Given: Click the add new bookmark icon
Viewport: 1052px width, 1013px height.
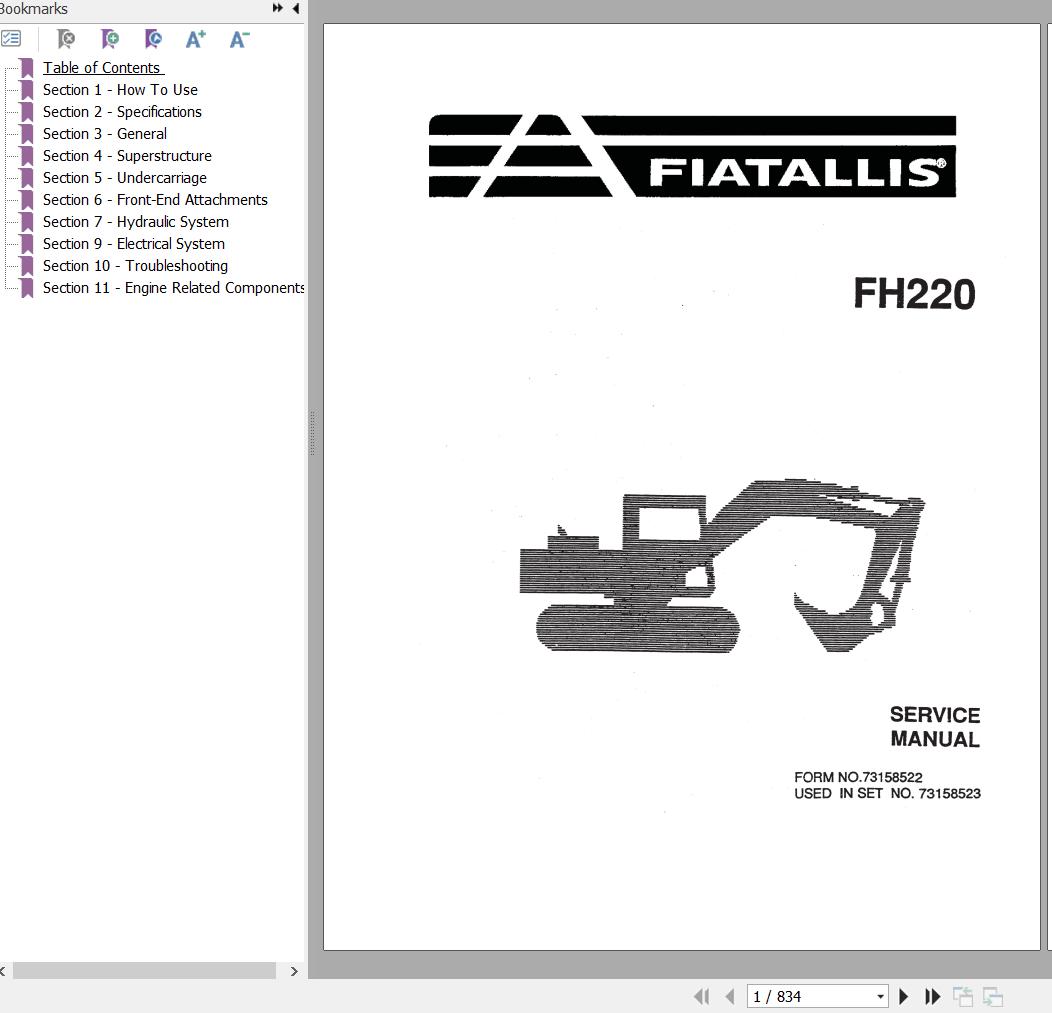Looking at the screenshot, I should point(110,39).
